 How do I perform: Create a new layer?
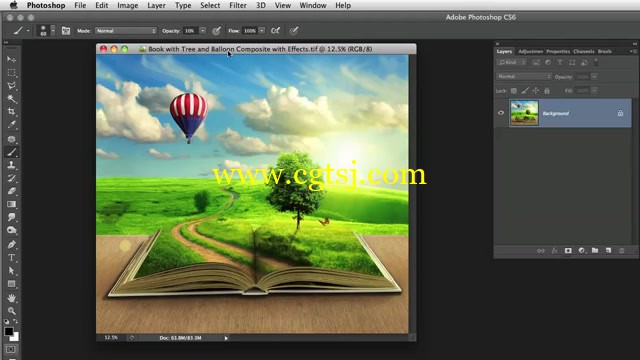609,251
